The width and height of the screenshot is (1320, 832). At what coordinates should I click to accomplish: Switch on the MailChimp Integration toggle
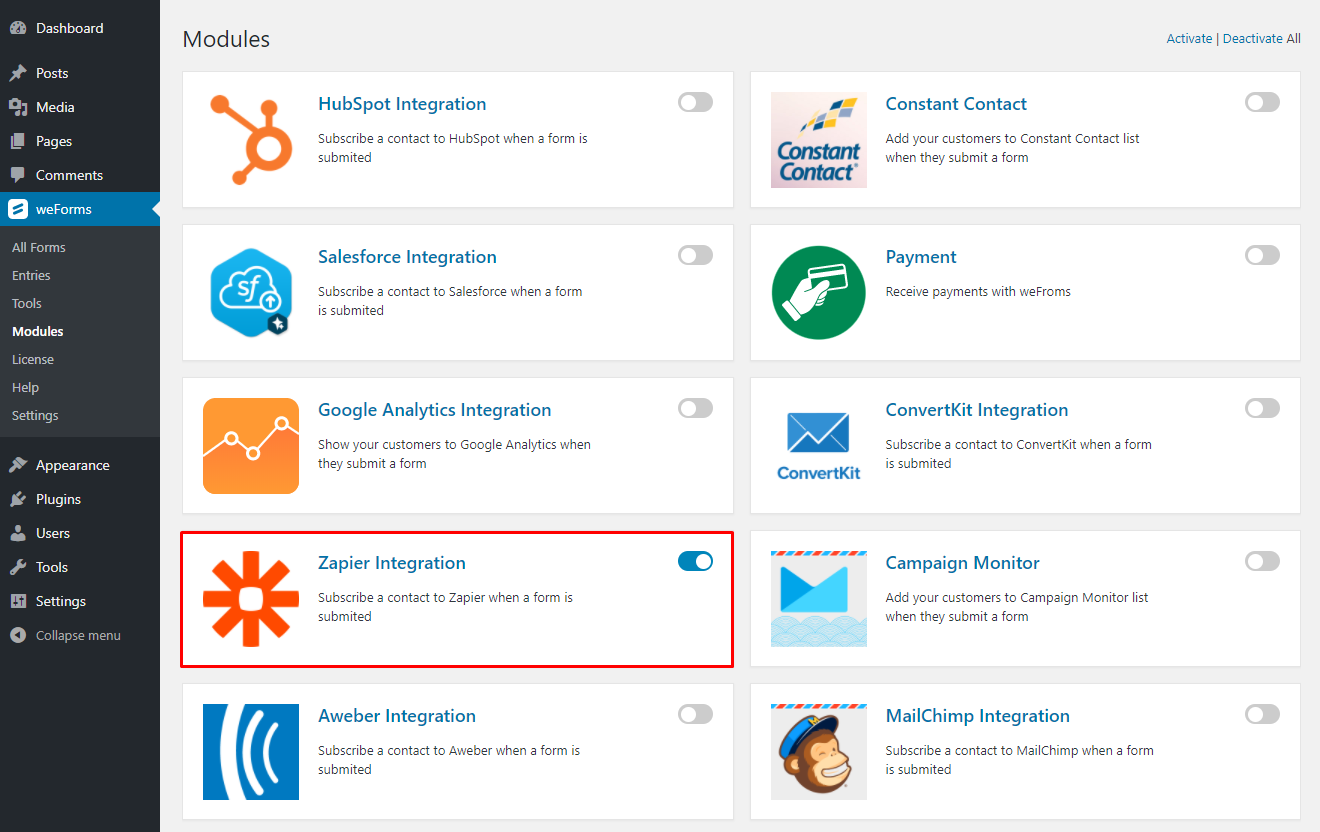pos(1262,714)
